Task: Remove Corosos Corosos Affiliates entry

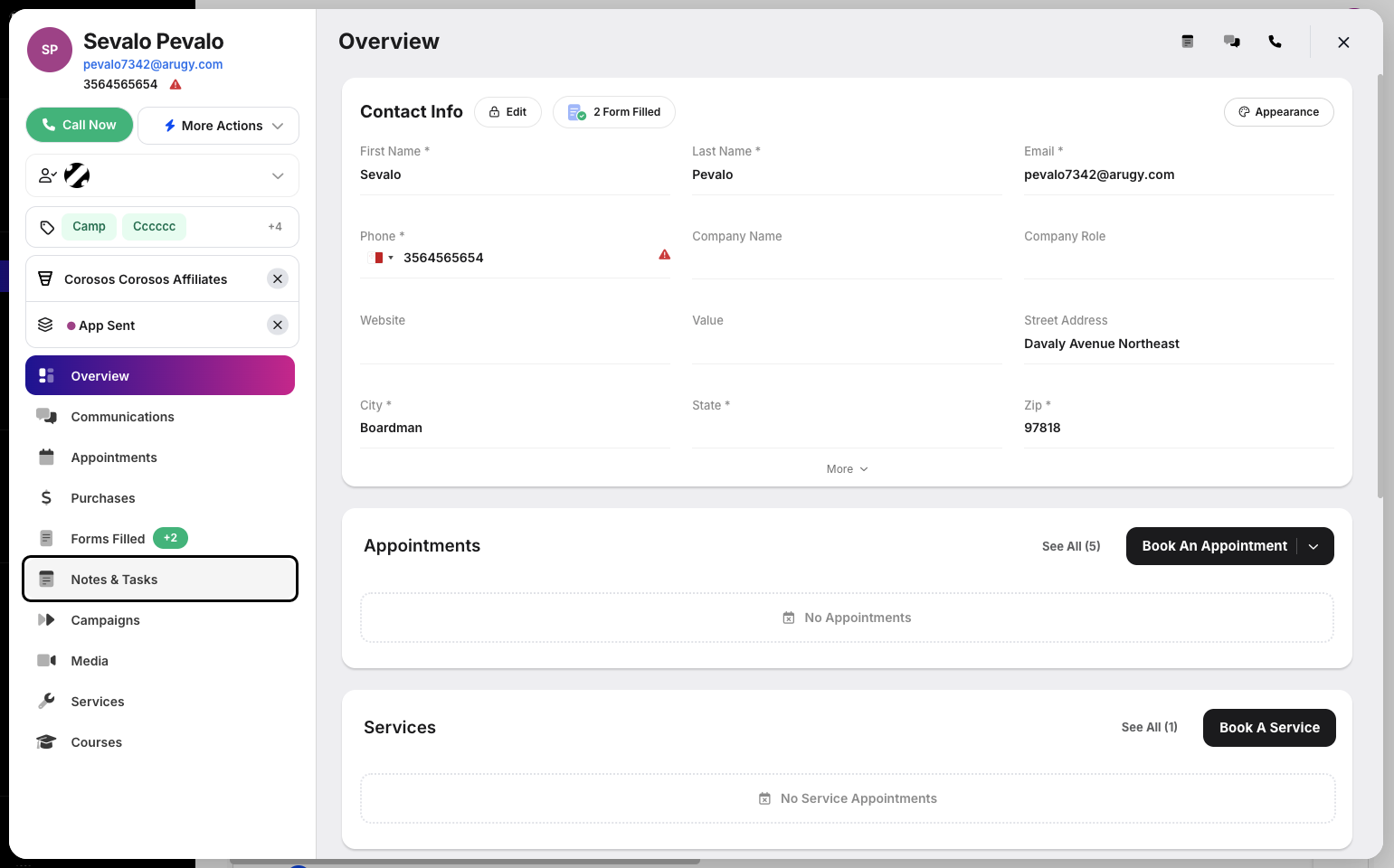Action: click(x=278, y=279)
